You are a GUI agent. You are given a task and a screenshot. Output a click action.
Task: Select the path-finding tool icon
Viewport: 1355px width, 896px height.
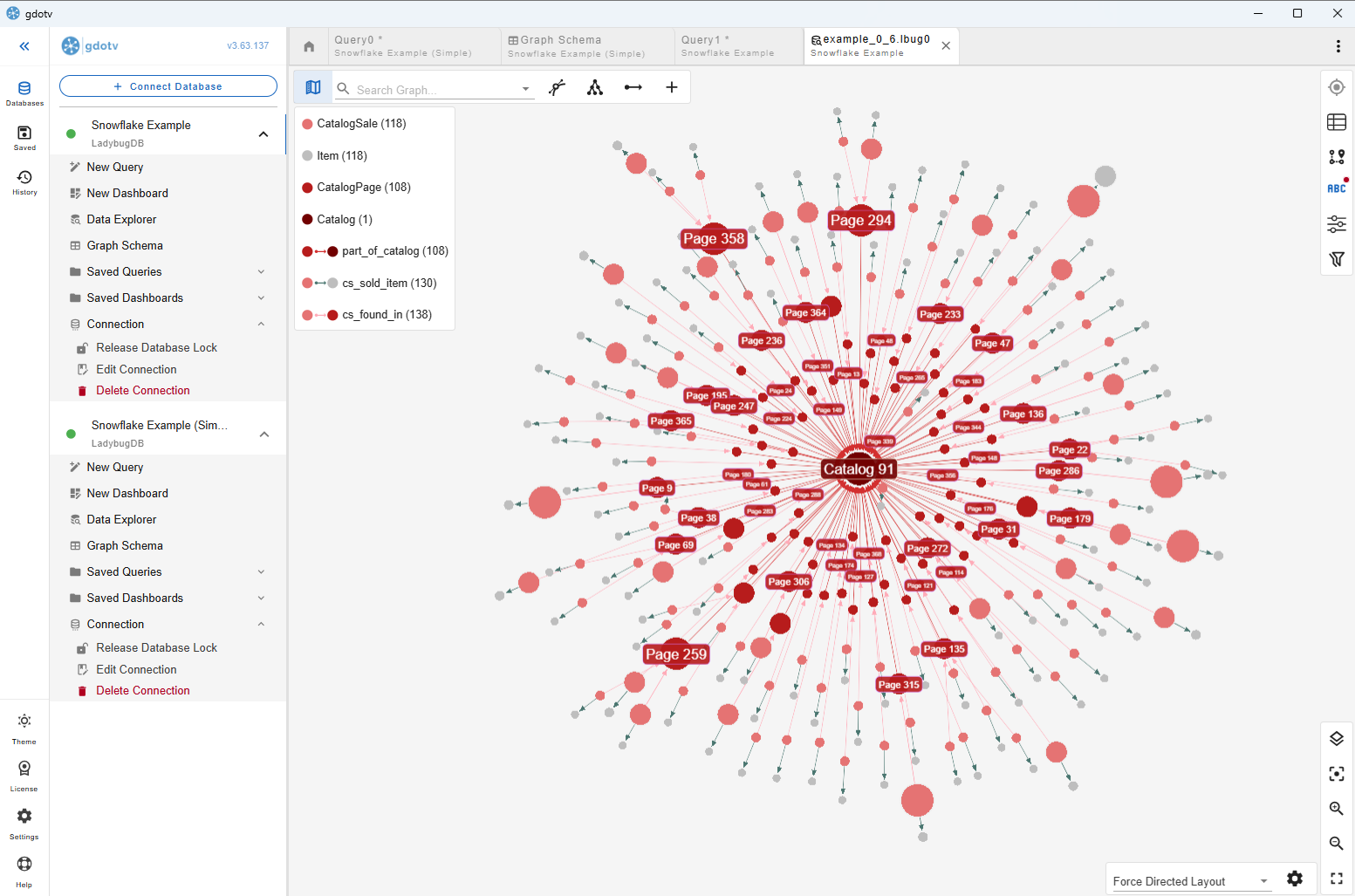[x=557, y=87]
